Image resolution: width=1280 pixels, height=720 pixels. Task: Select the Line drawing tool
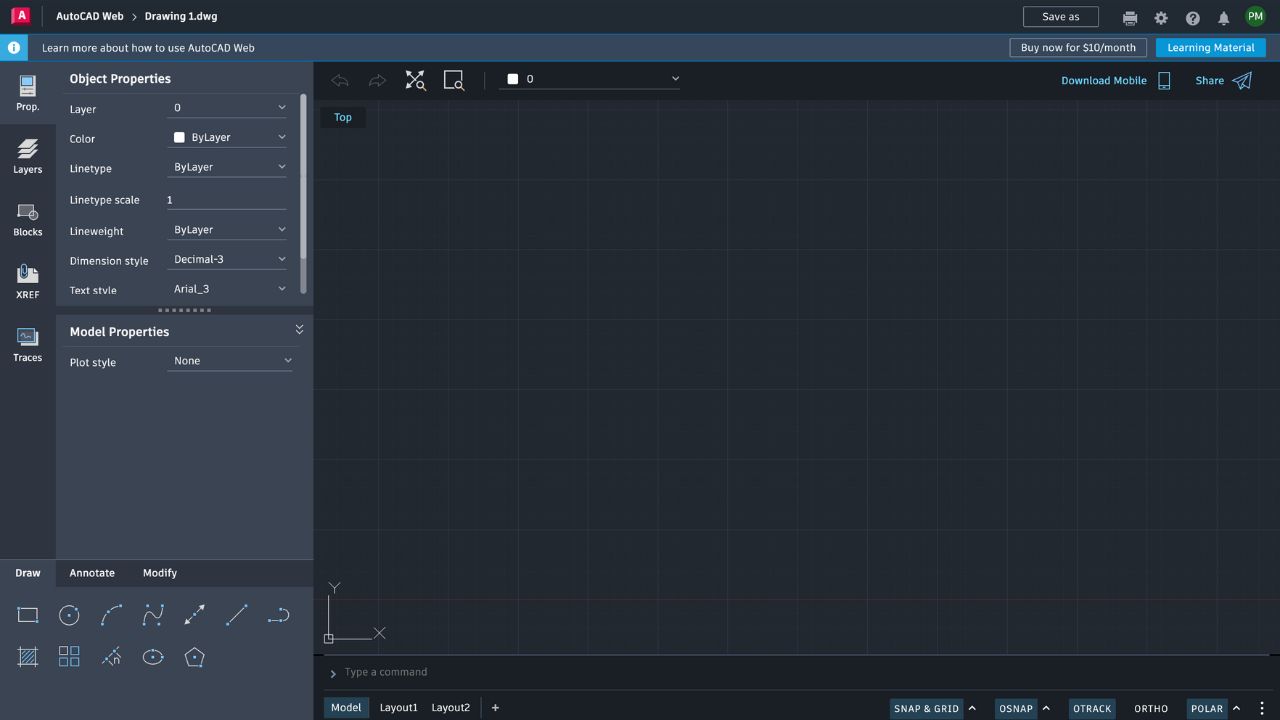(237, 614)
